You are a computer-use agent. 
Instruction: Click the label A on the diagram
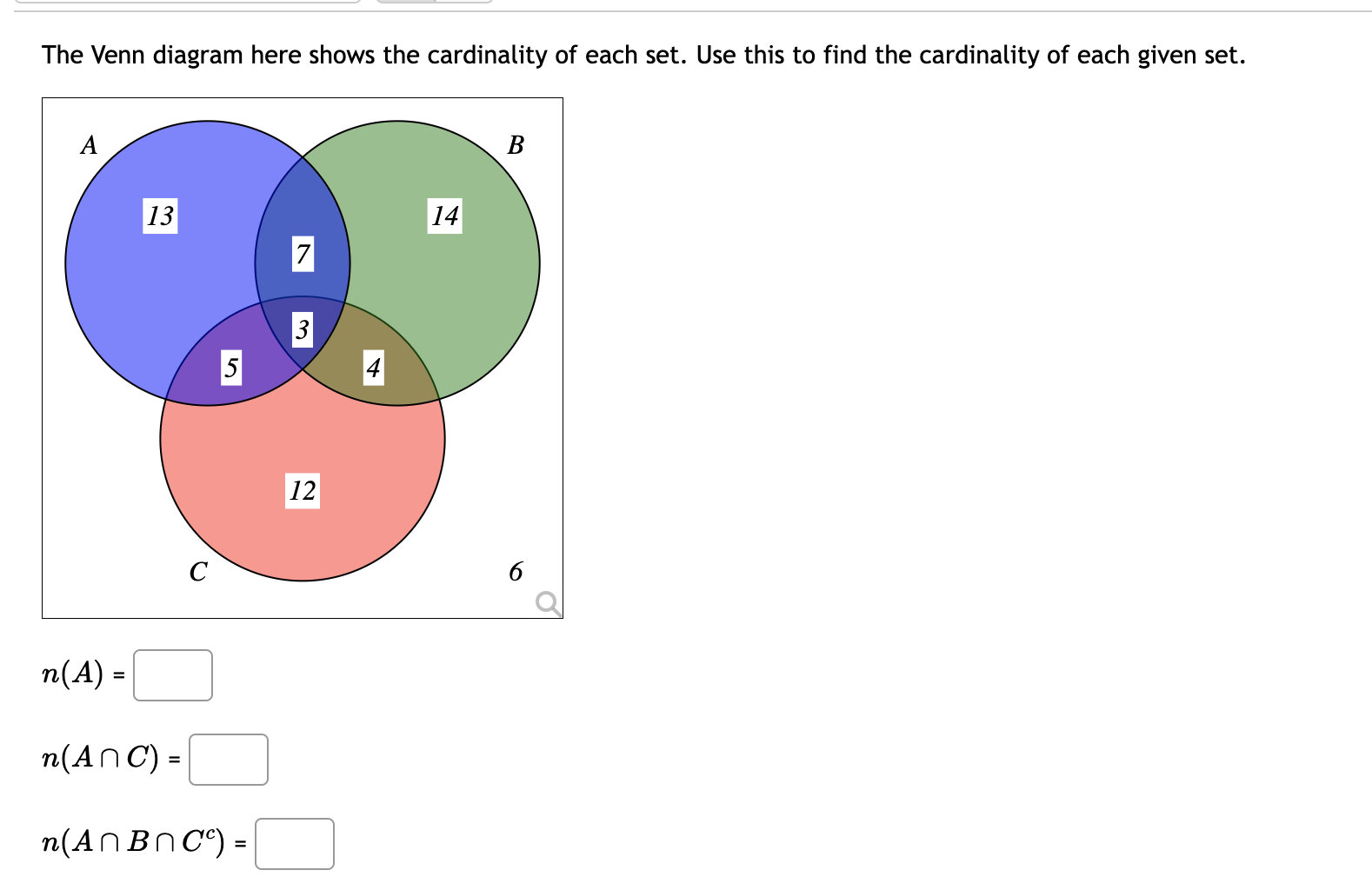tap(88, 145)
